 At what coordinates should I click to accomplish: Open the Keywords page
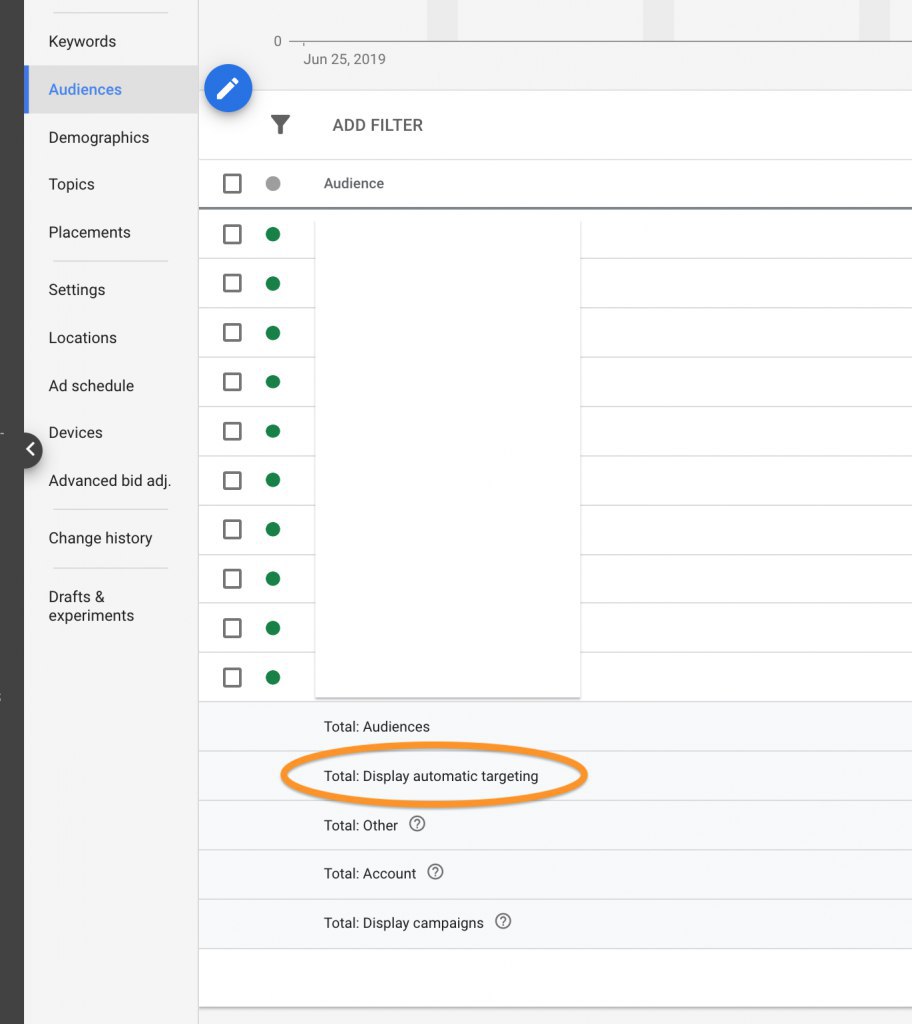click(82, 41)
